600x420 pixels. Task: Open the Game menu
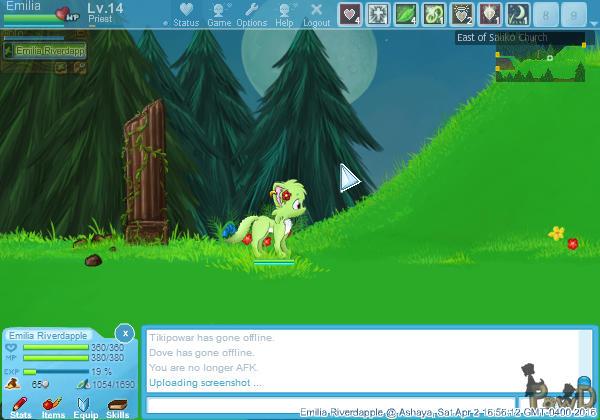click(218, 14)
